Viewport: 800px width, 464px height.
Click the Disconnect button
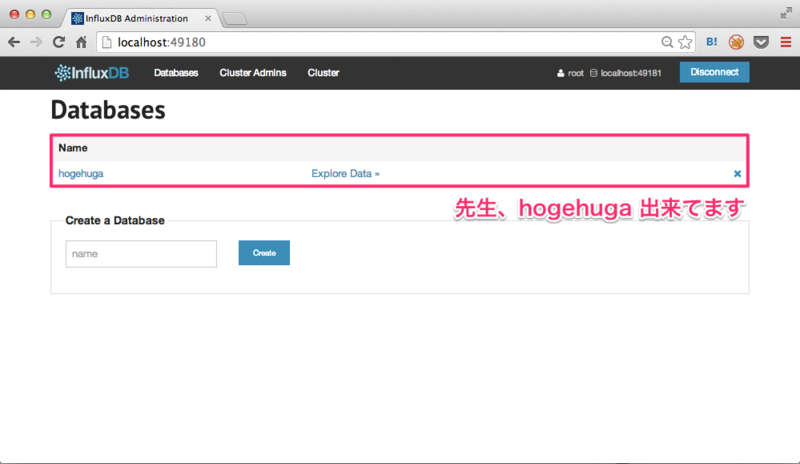coord(714,72)
